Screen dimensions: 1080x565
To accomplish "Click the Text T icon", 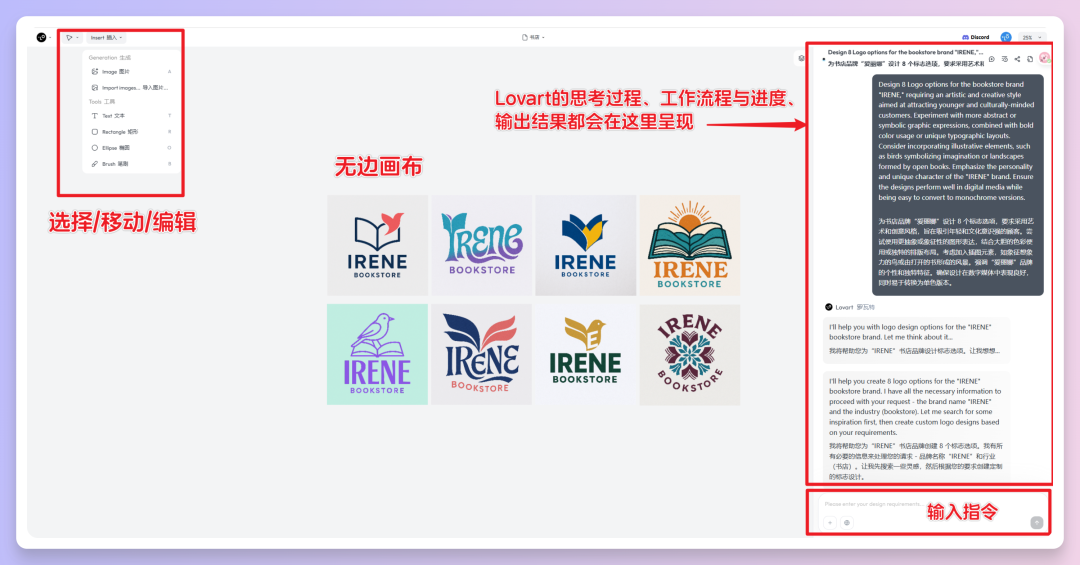I will click(94, 116).
